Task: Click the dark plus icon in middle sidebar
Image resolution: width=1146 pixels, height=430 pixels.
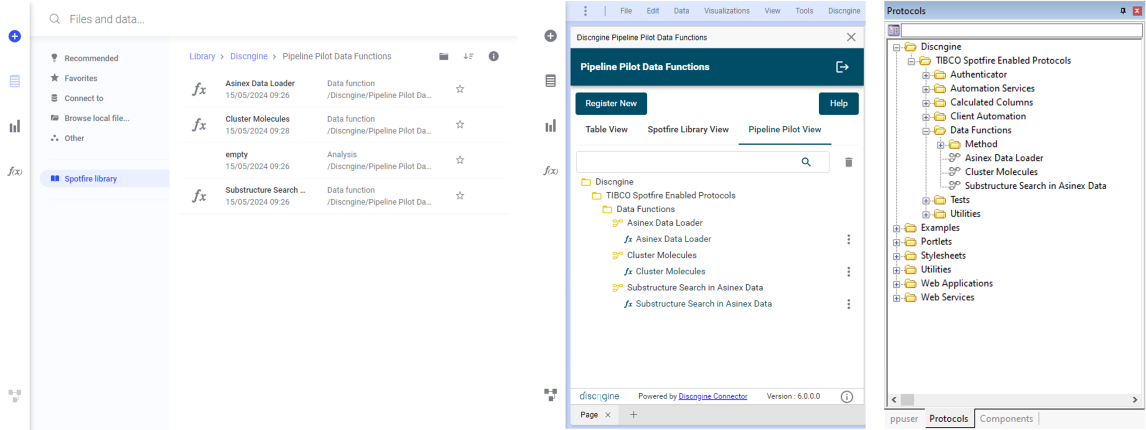Action: [551, 36]
